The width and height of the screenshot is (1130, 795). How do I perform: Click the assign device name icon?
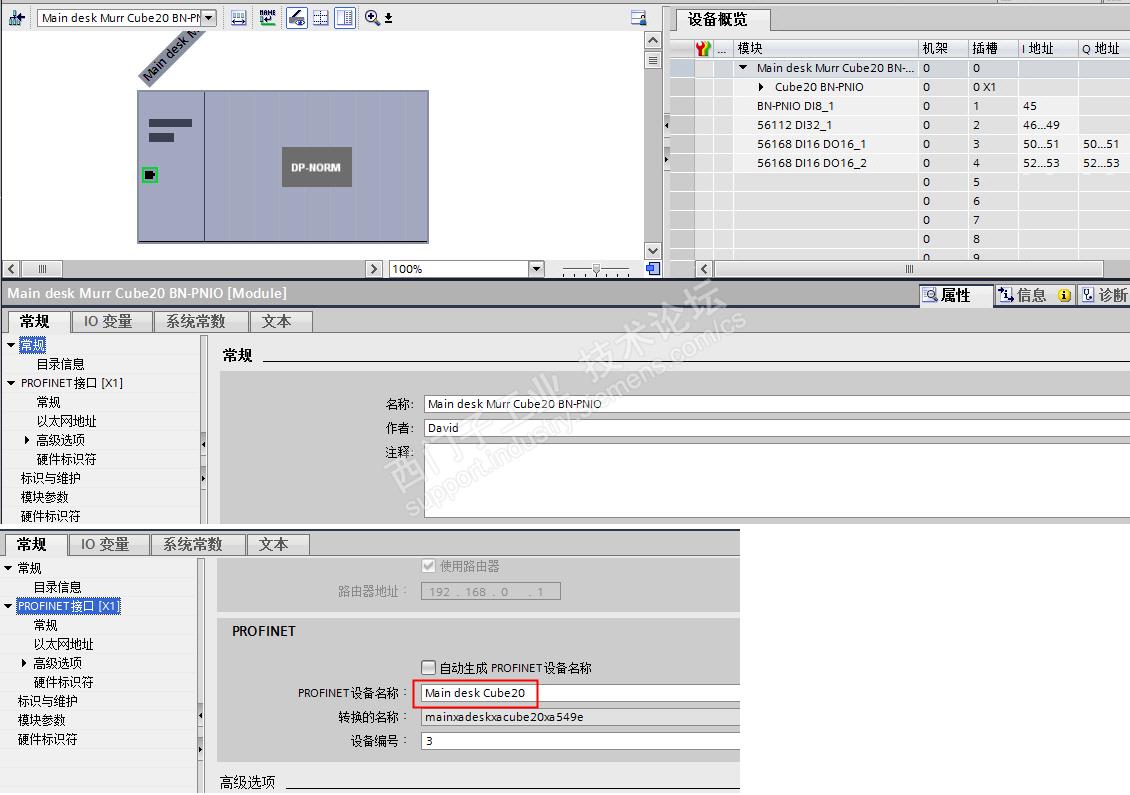(x=267, y=18)
